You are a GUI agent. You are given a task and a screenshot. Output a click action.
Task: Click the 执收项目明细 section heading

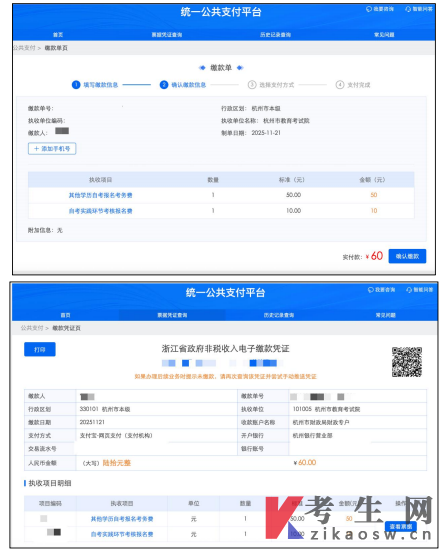point(50,483)
